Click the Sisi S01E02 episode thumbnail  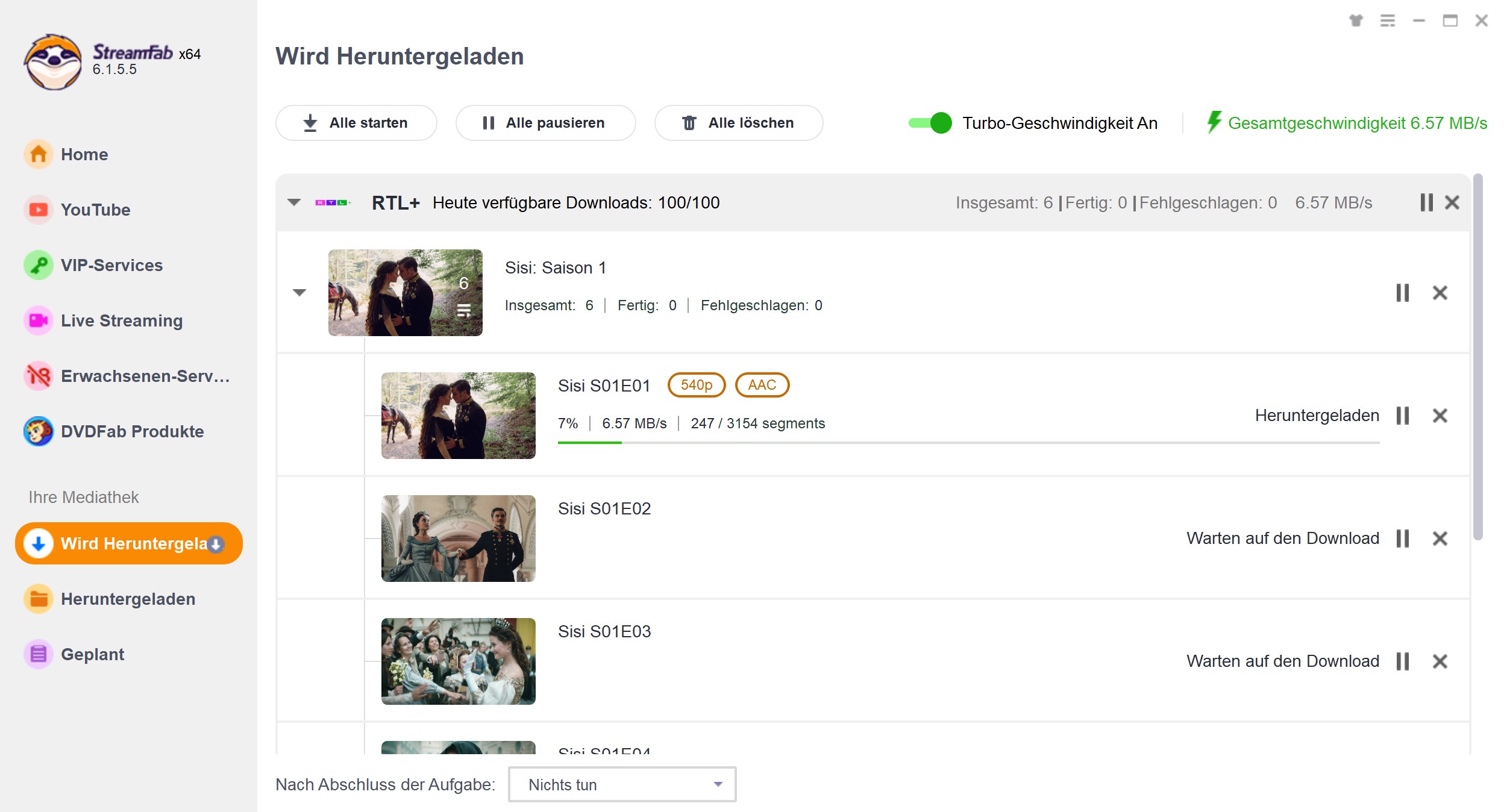click(x=458, y=538)
